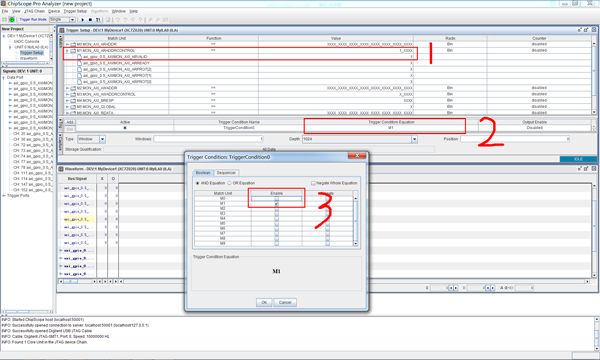The height and width of the screenshot is (360, 600).
Task: Click the Trigger Condition Equation M1 cell
Action: click(391, 128)
